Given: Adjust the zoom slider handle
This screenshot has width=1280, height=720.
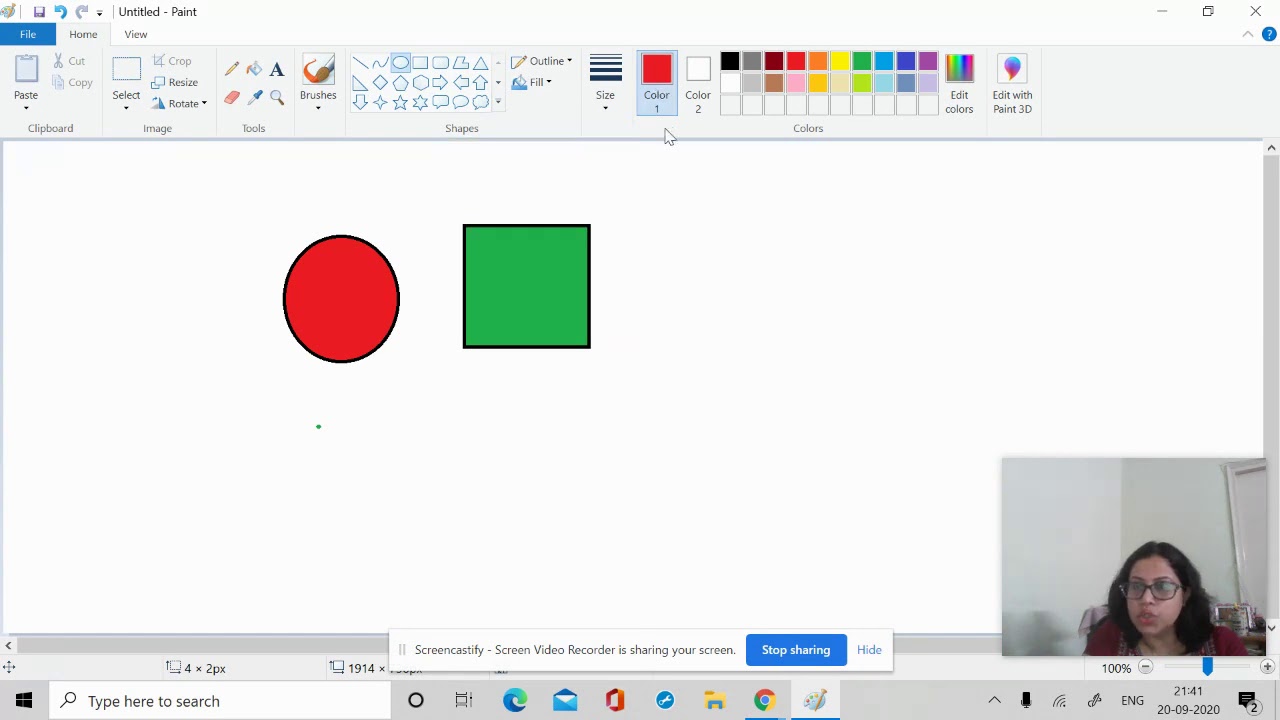Looking at the screenshot, I should point(1207,667).
